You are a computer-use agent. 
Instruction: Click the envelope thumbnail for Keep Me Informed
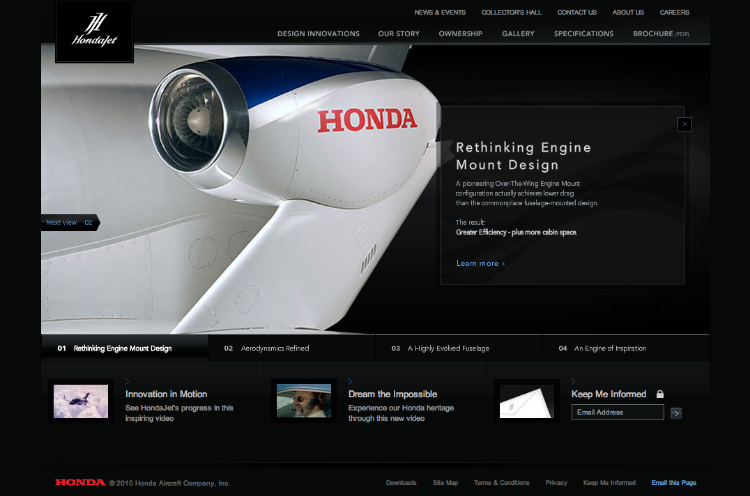(x=526, y=401)
